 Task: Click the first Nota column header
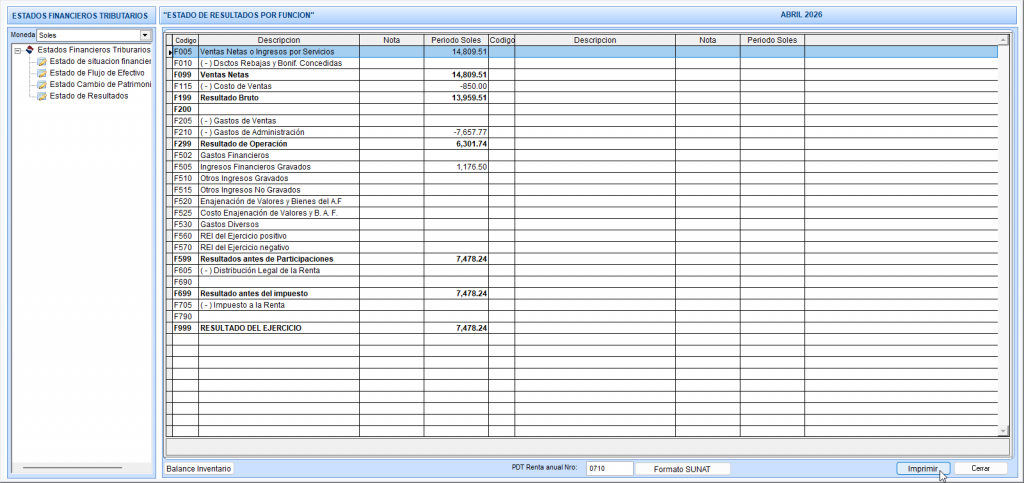[x=392, y=40]
